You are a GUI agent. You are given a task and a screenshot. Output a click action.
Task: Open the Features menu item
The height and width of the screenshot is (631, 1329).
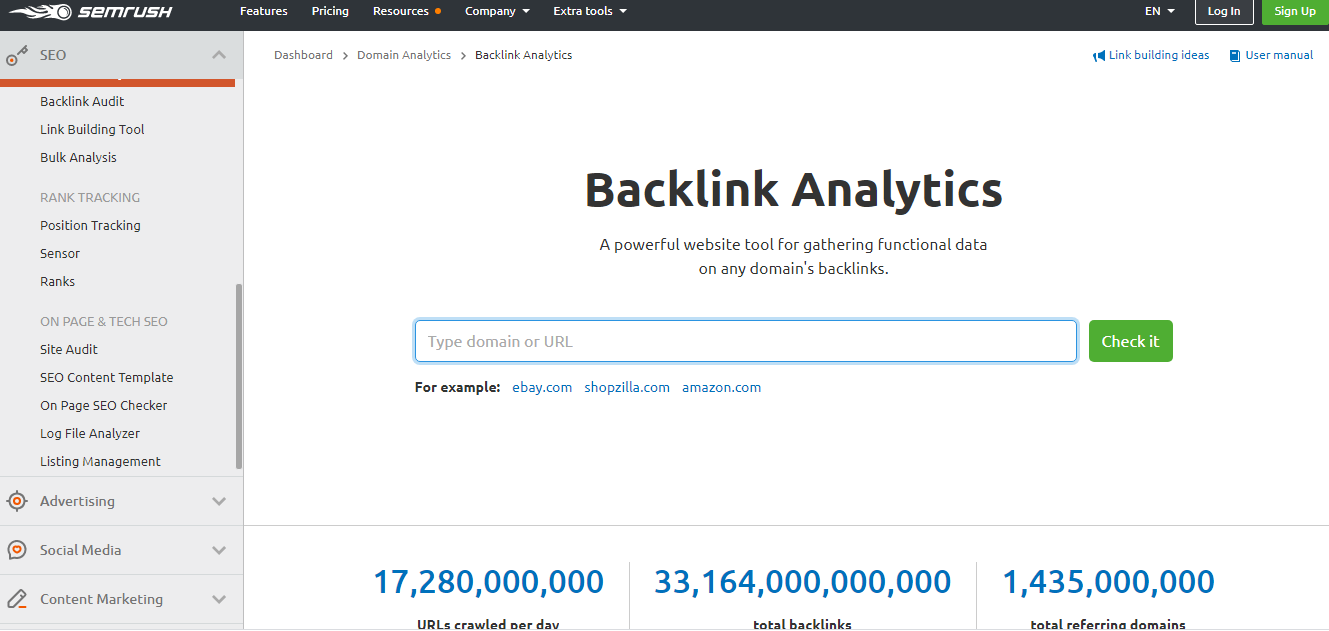pos(264,11)
